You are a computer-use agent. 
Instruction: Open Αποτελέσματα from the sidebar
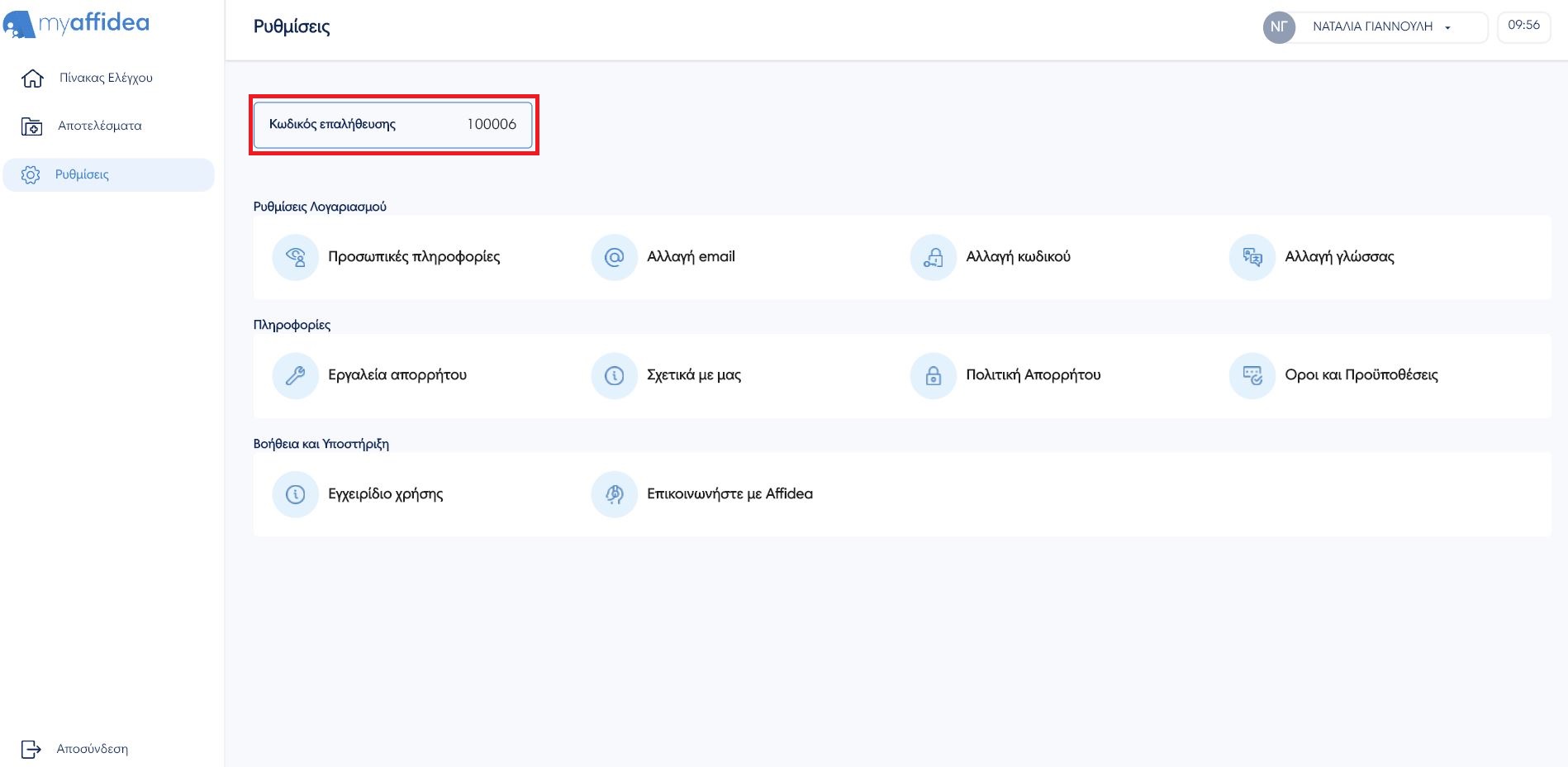[x=99, y=126]
